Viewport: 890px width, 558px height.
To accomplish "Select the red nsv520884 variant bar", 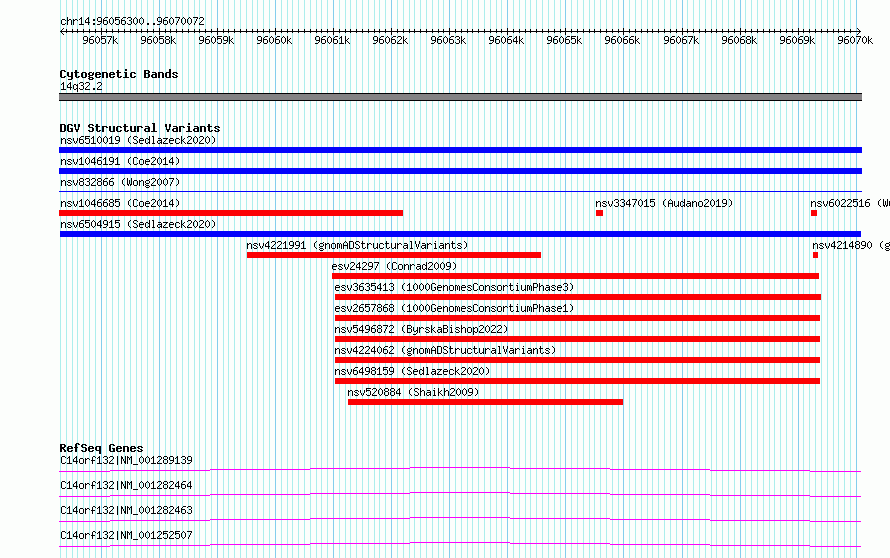I will (485, 402).
